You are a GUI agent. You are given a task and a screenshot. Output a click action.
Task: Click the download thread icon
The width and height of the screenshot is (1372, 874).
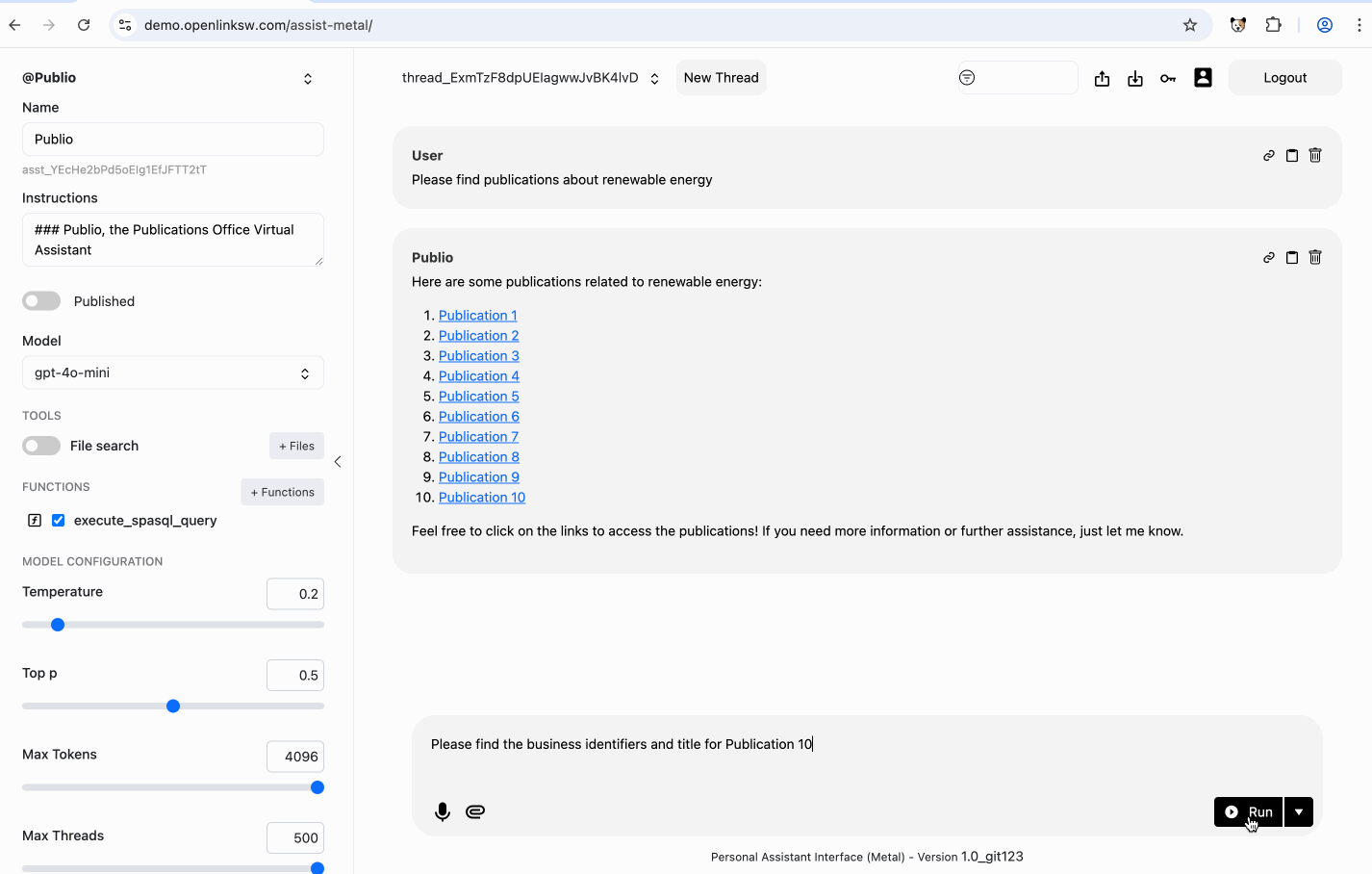(1135, 79)
